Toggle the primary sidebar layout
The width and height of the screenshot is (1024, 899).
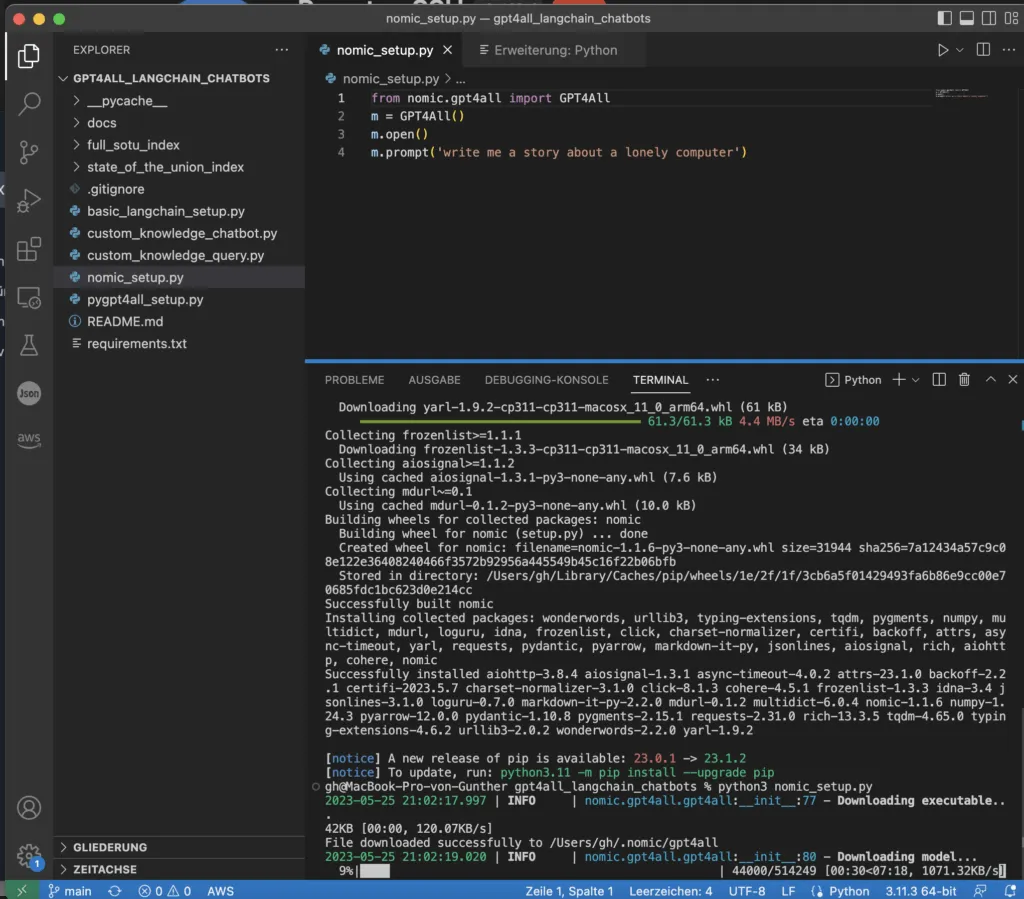click(944, 18)
